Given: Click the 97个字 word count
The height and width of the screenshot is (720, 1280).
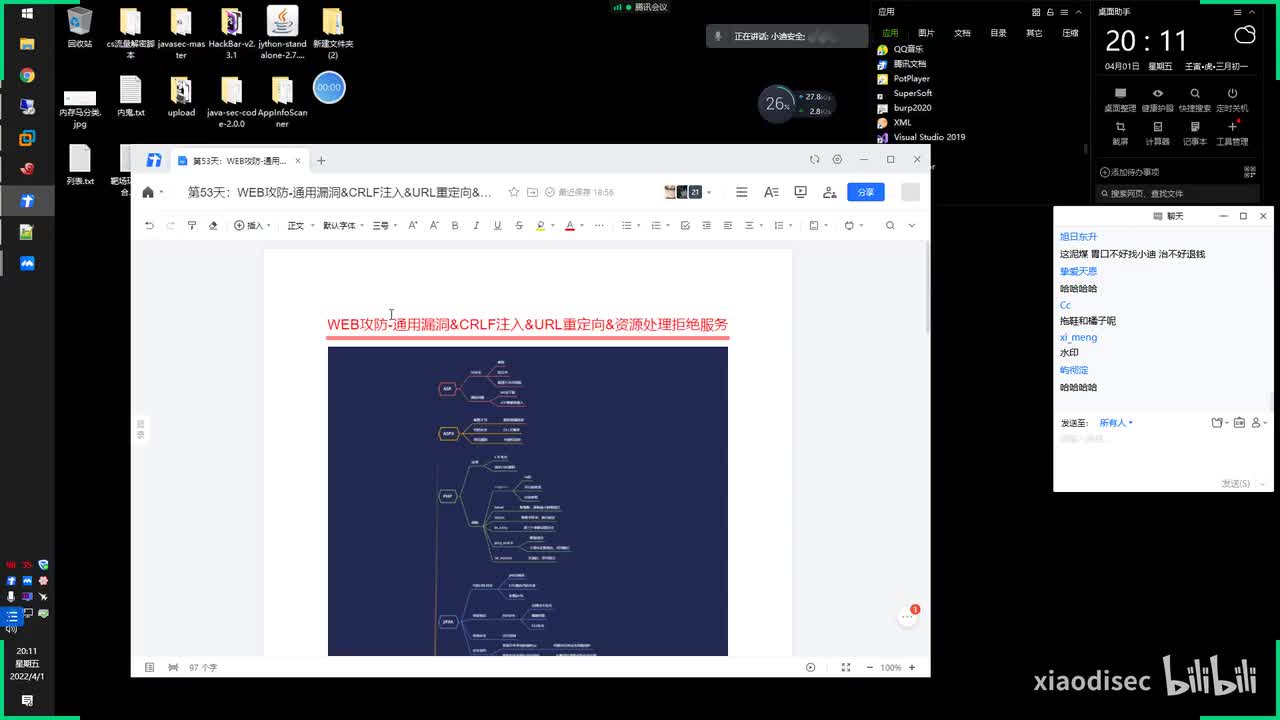Looking at the screenshot, I should 203,667.
